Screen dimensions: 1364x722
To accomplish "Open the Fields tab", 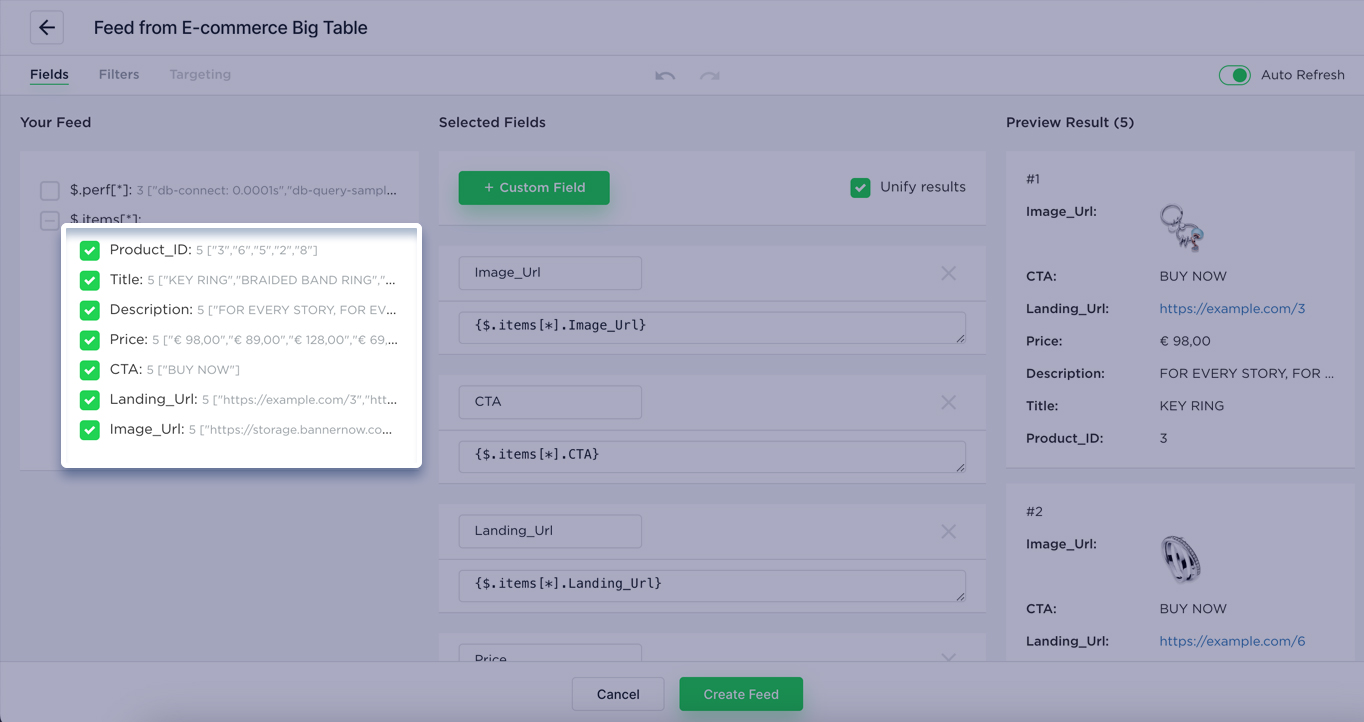I will tap(49, 74).
